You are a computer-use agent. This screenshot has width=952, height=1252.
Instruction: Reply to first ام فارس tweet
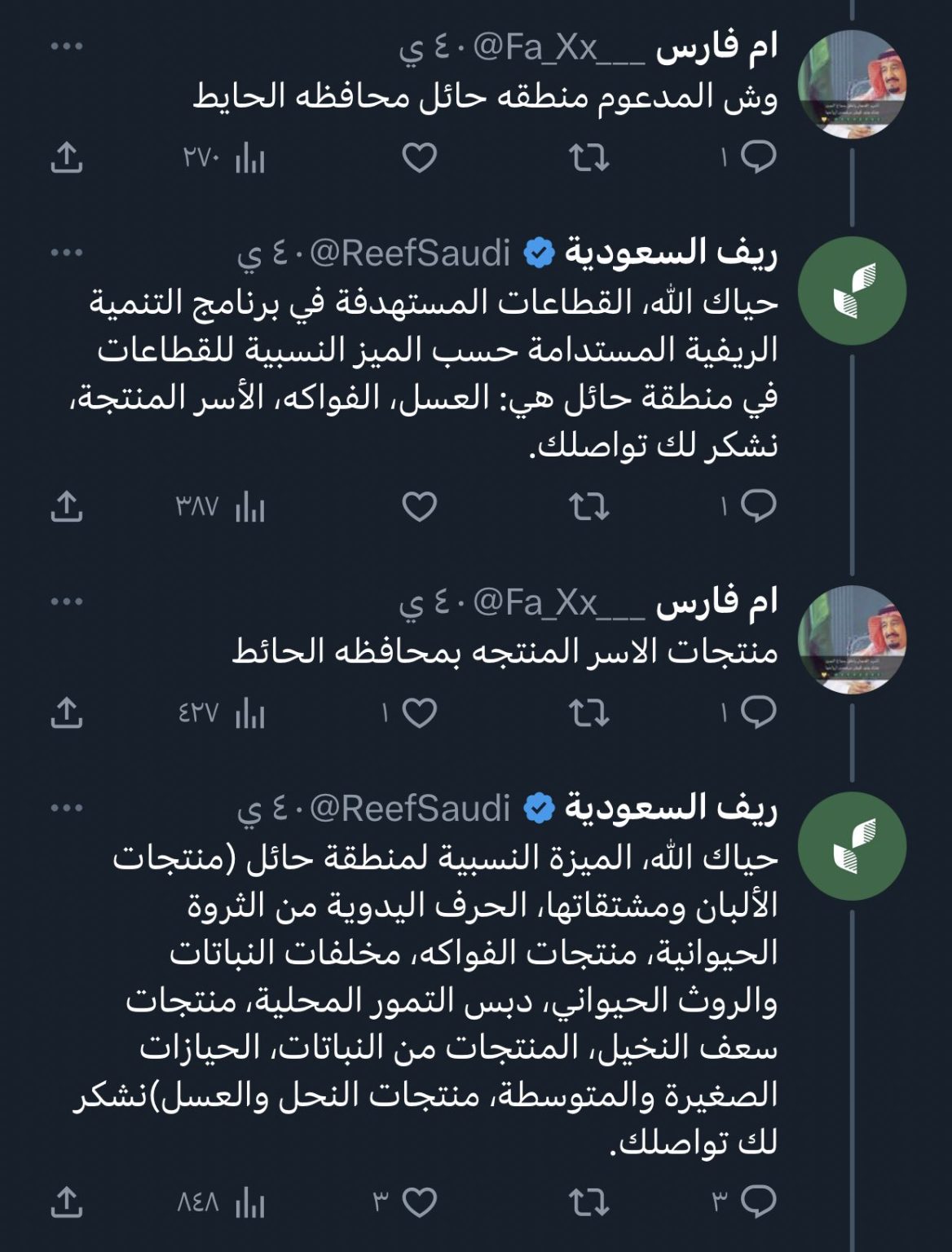(x=758, y=156)
